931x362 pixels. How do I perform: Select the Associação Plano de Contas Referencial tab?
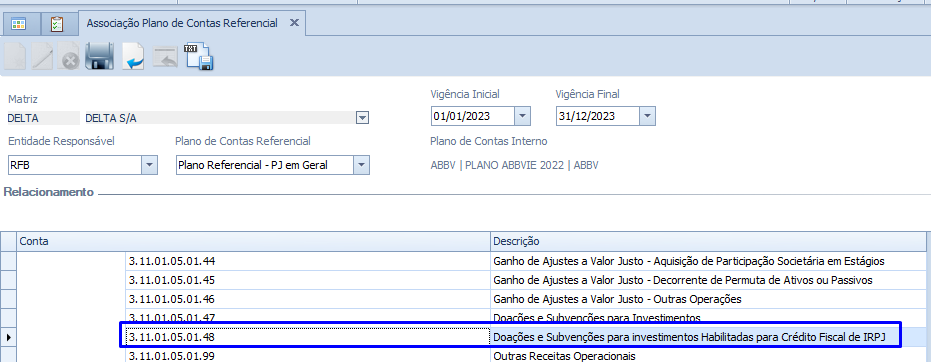coord(182,23)
